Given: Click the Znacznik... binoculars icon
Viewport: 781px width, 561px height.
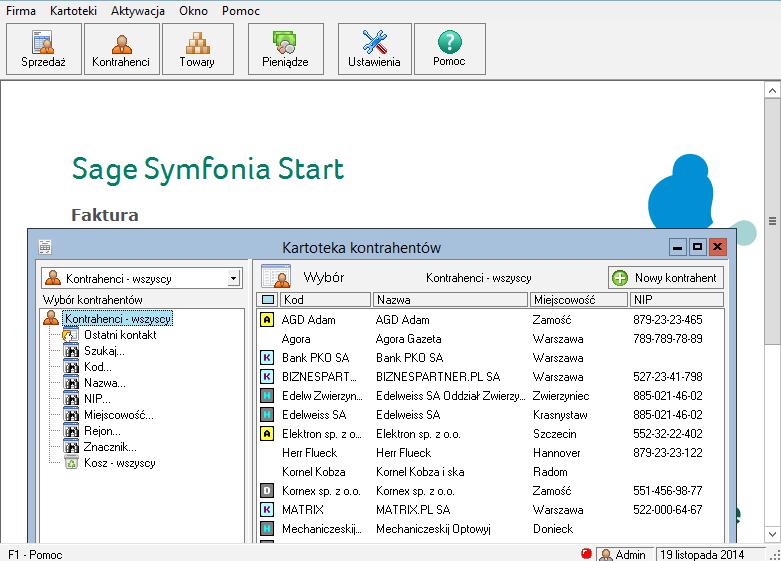Looking at the screenshot, I should pyautogui.click(x=71, y=446).
